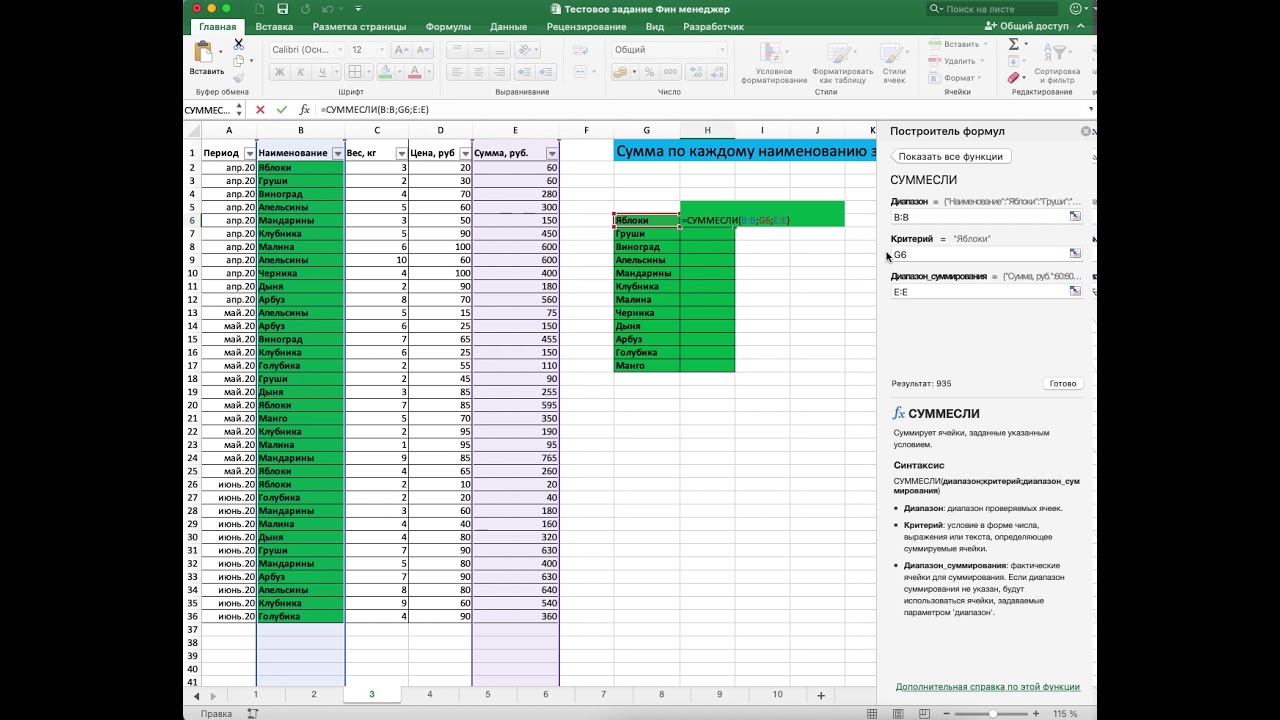This screenshot has width=1280, height=720.
Task: Add a new sheet with plus button
Action: (x=821, y=695)
